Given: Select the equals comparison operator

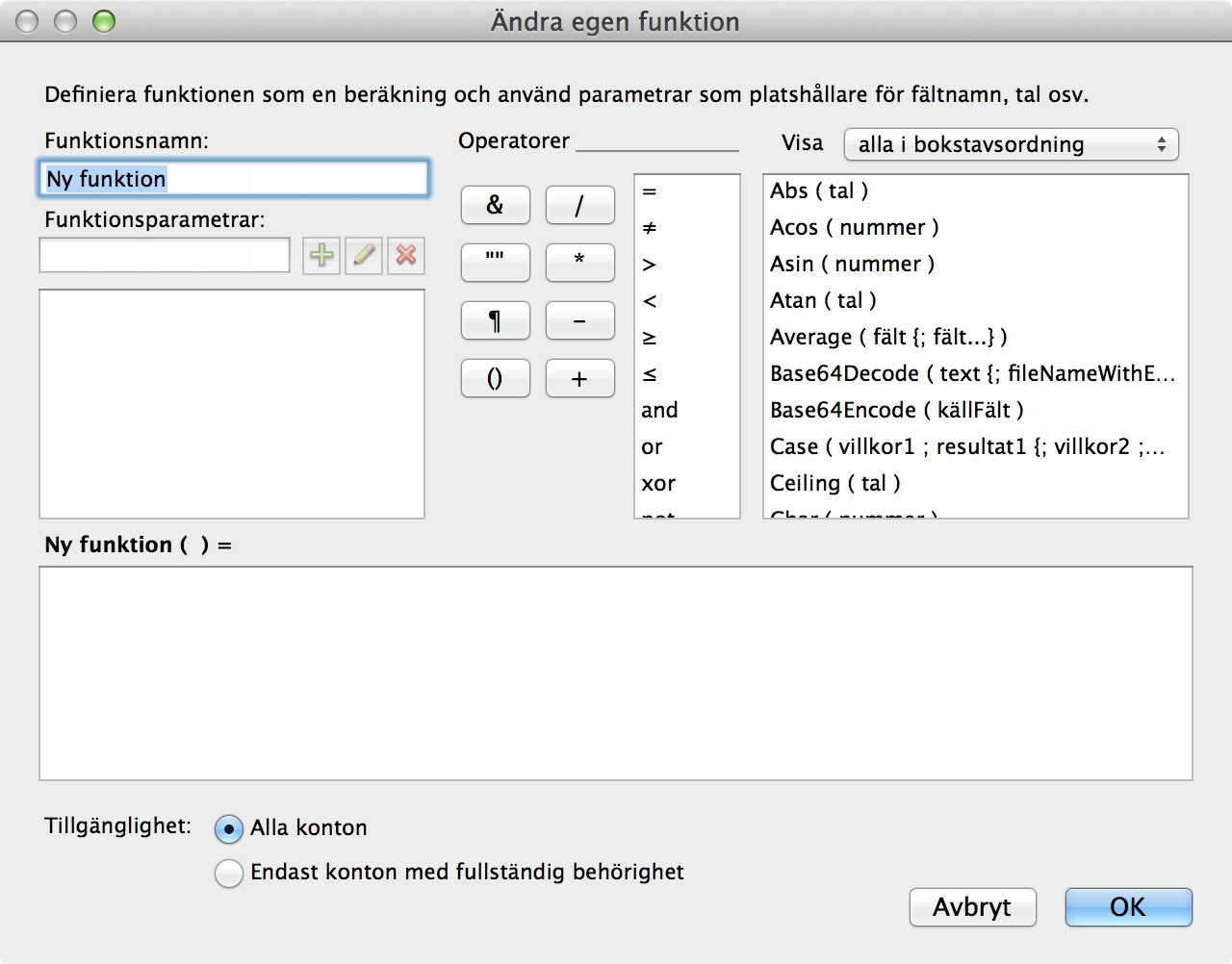Looking at the screenshot, I should pyautogui.click(x=686, y=191).
